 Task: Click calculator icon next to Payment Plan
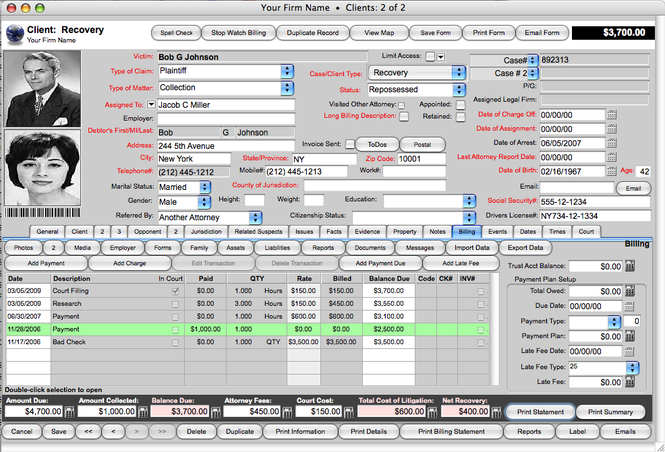tap(630, 336)
